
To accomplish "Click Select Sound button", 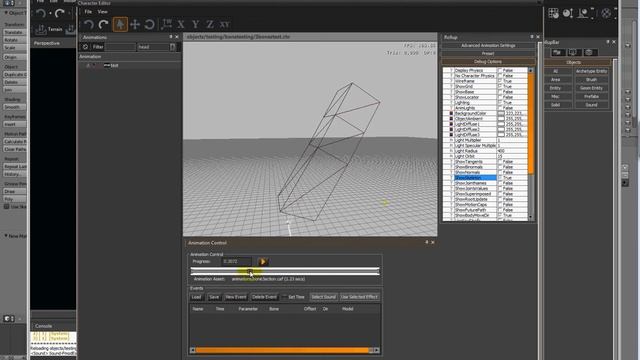I will (323, 297).
